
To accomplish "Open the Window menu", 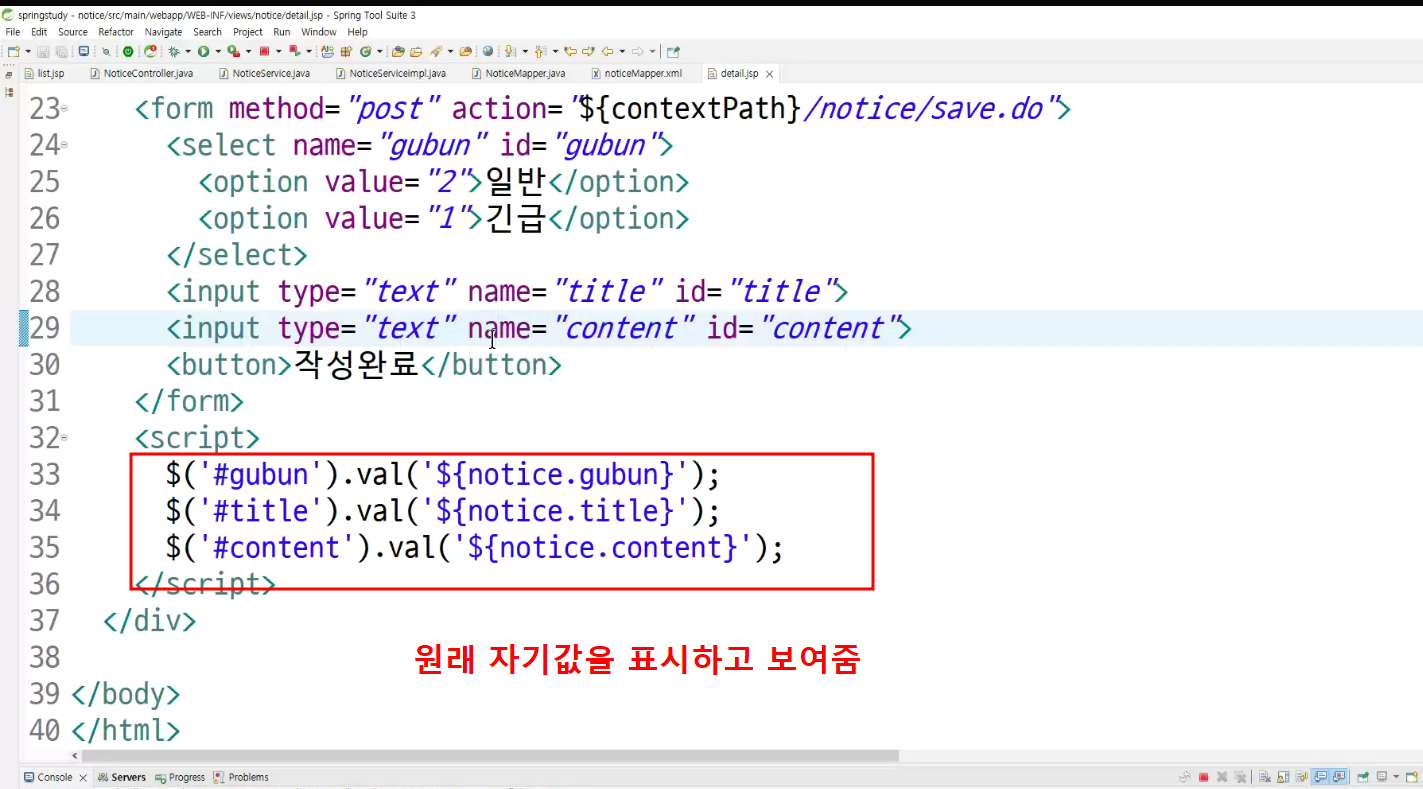I will point(319,32).
